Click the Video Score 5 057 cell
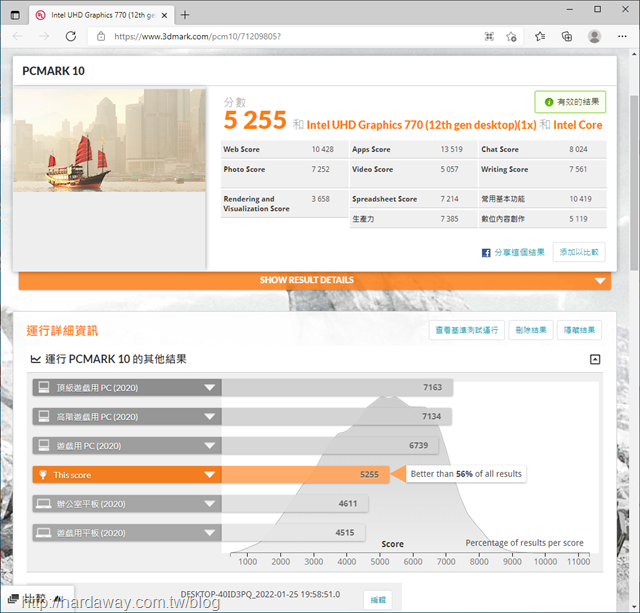Image resolution: width=640 pixels, height=613 pixels. pyautogui.click(x=413, y=174)
